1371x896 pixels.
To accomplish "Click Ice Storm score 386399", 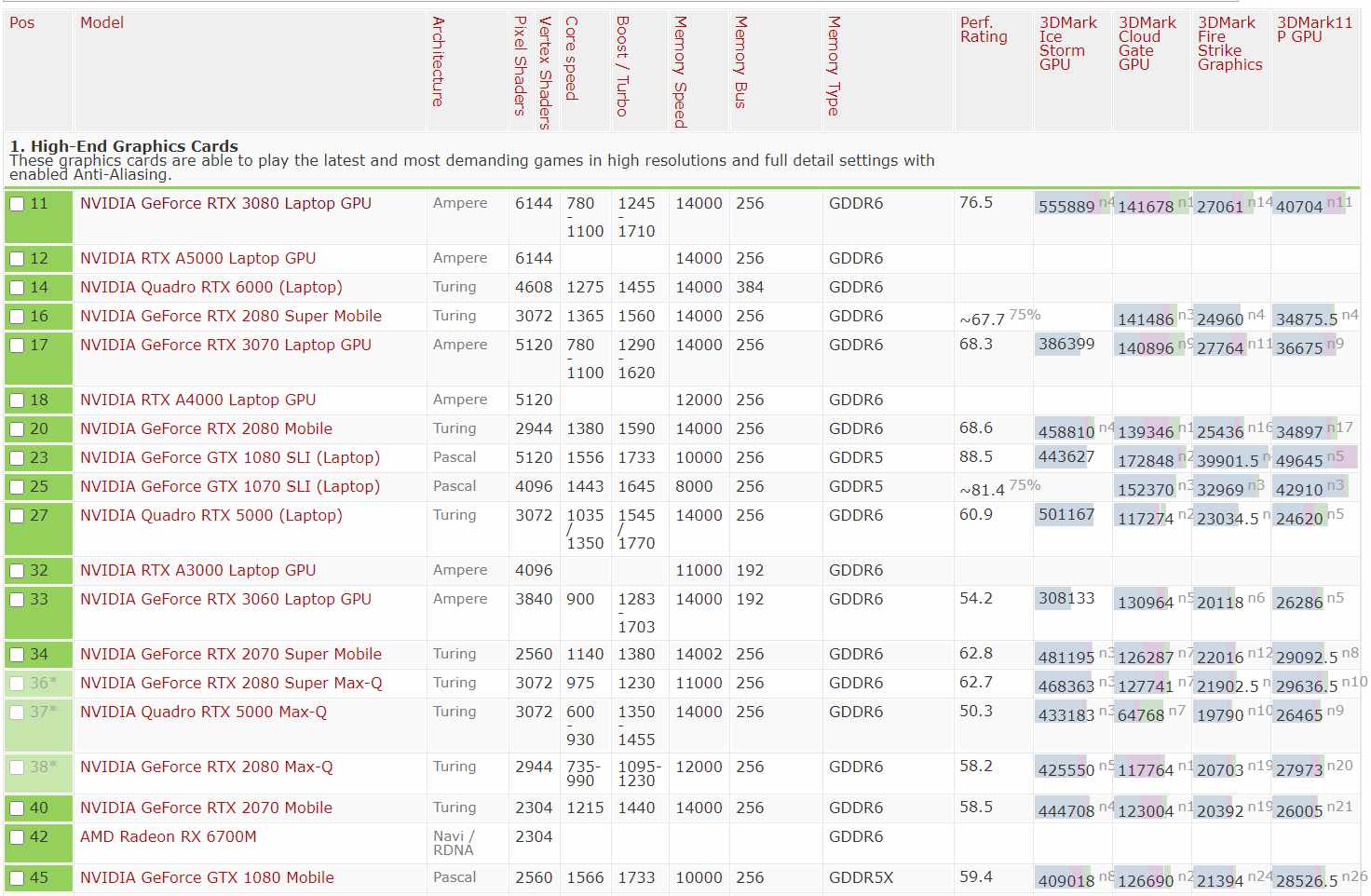I will [x=1066, y=345].
